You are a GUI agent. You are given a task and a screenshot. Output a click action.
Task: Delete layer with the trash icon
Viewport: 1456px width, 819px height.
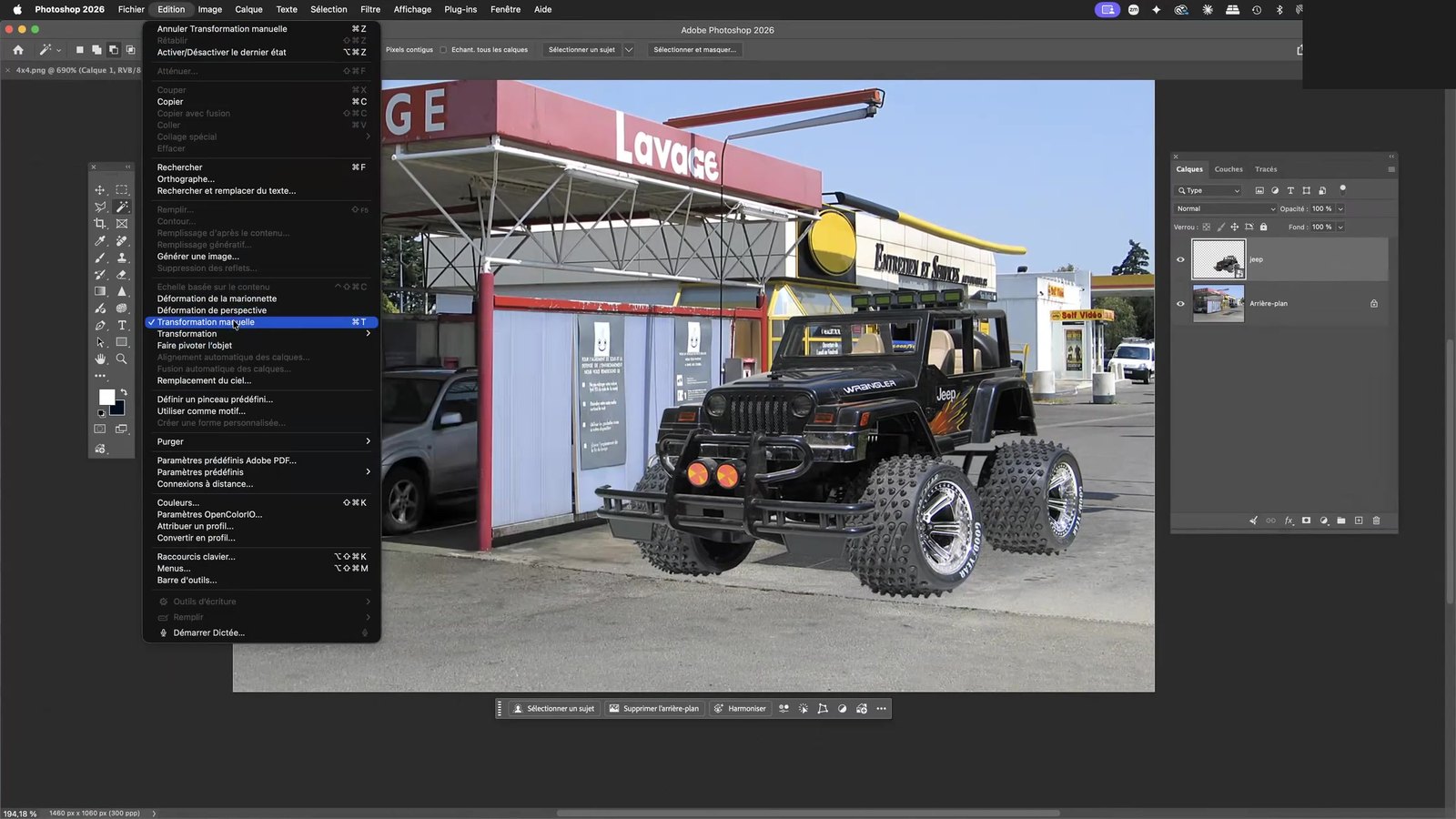[1376, 521]
